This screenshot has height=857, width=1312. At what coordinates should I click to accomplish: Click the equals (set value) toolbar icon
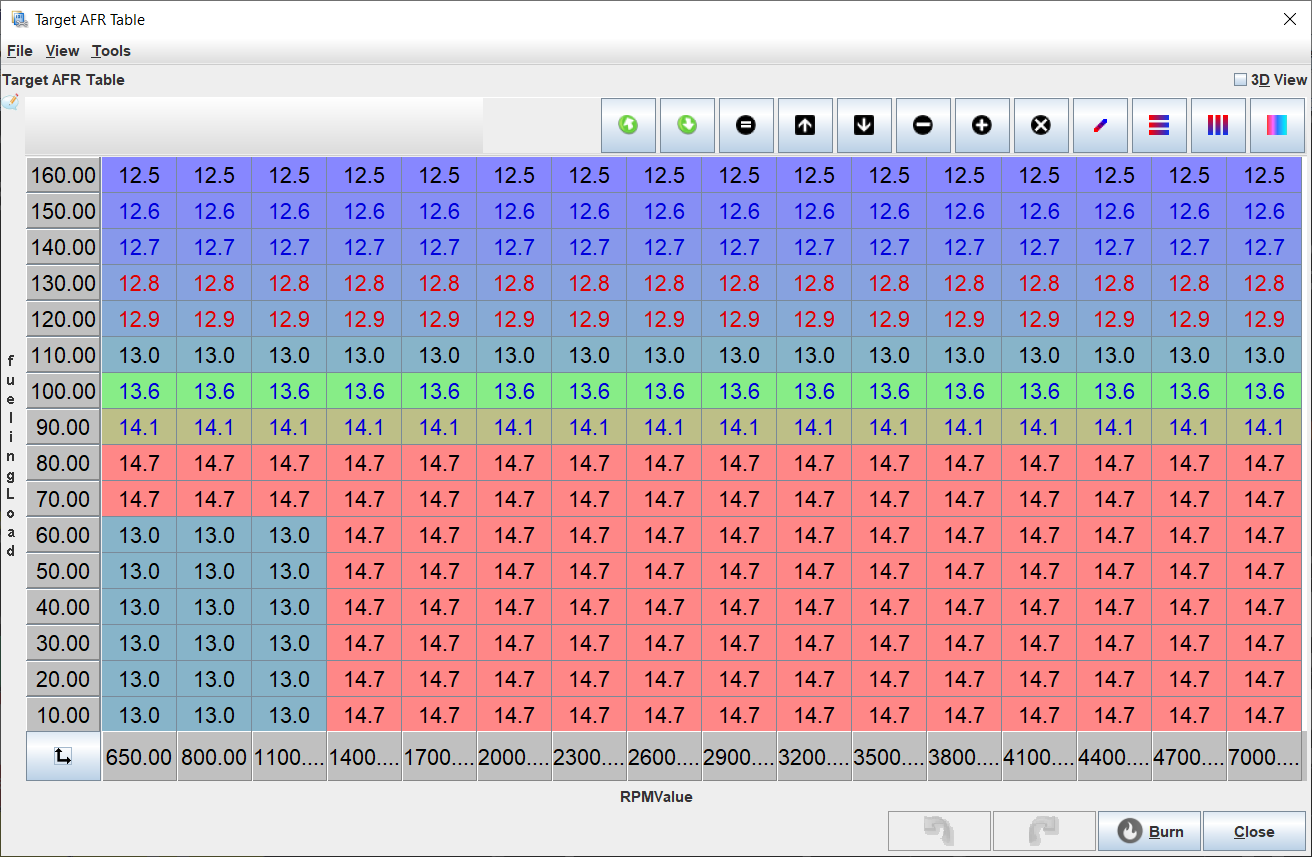(746, 125)
